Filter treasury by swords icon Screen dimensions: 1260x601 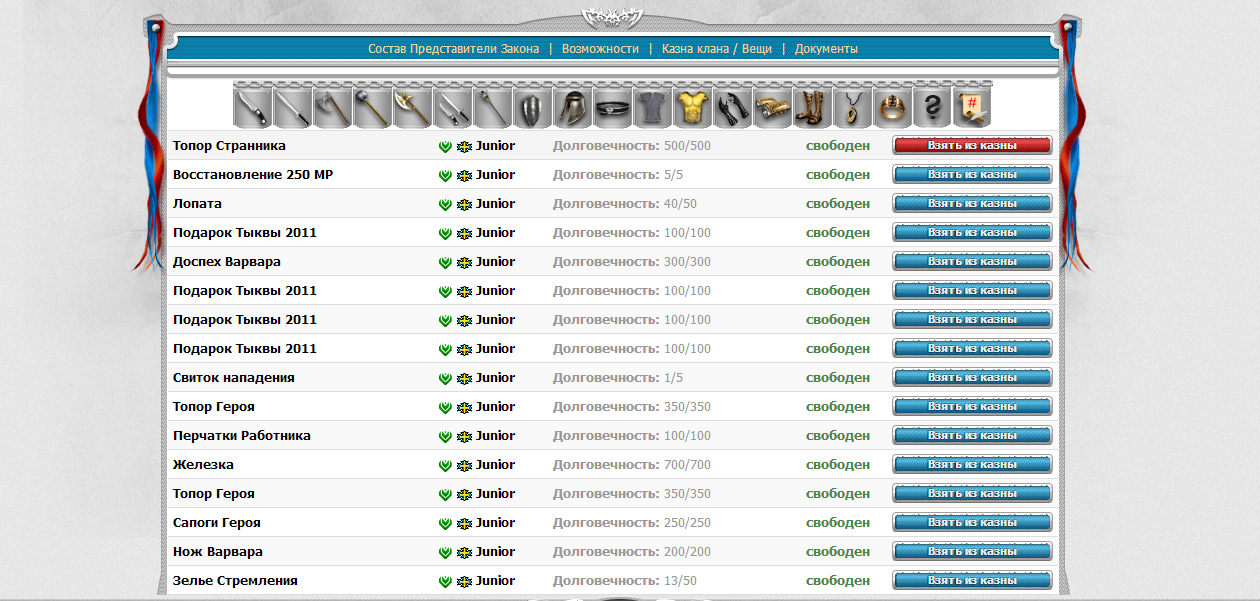(x=293, y=106)
